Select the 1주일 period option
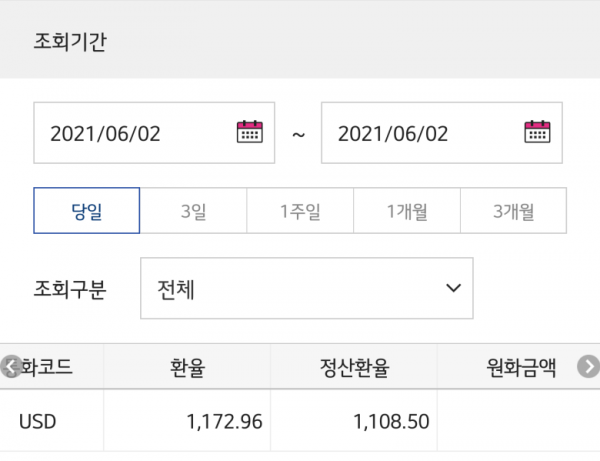 pyautogui.click(x=300, y=210)
